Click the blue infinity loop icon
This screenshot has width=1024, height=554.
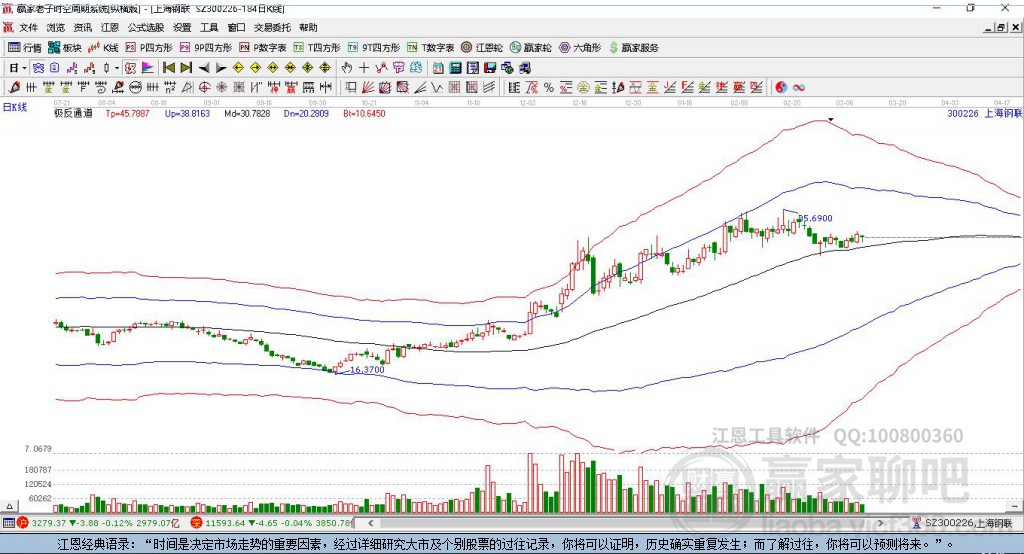(x=799, y=88)
